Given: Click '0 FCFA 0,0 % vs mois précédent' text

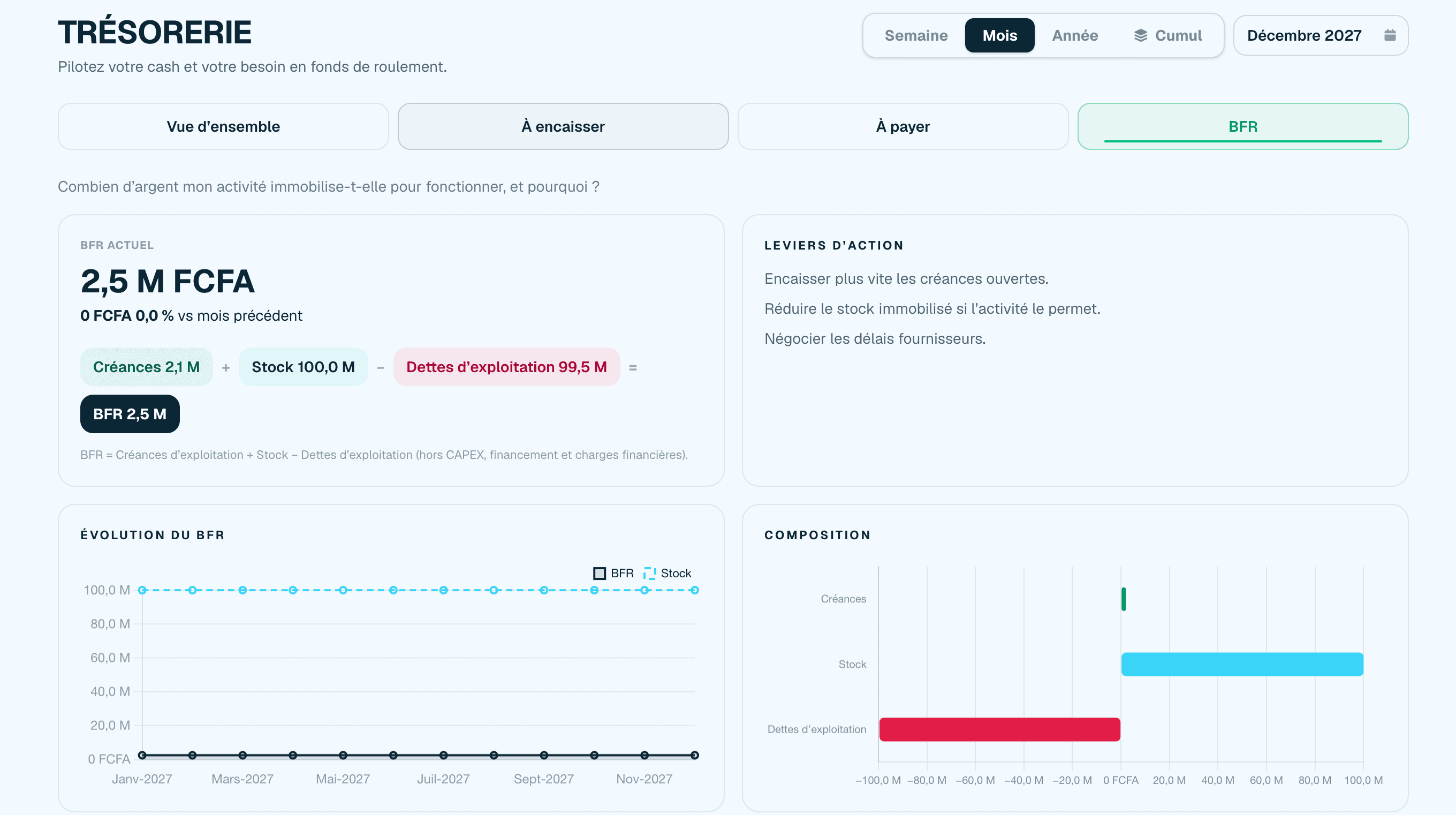Looking at the screenshot, I should (x=191, y=315).
